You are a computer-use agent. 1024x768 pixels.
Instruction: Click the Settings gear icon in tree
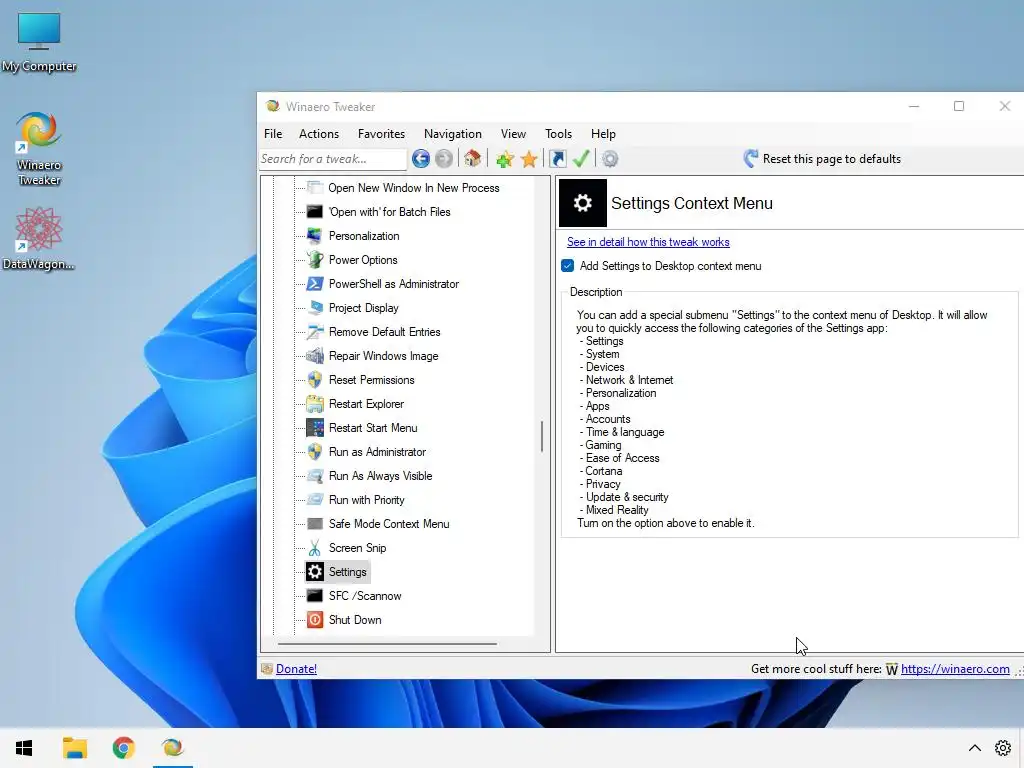[315, 572]
